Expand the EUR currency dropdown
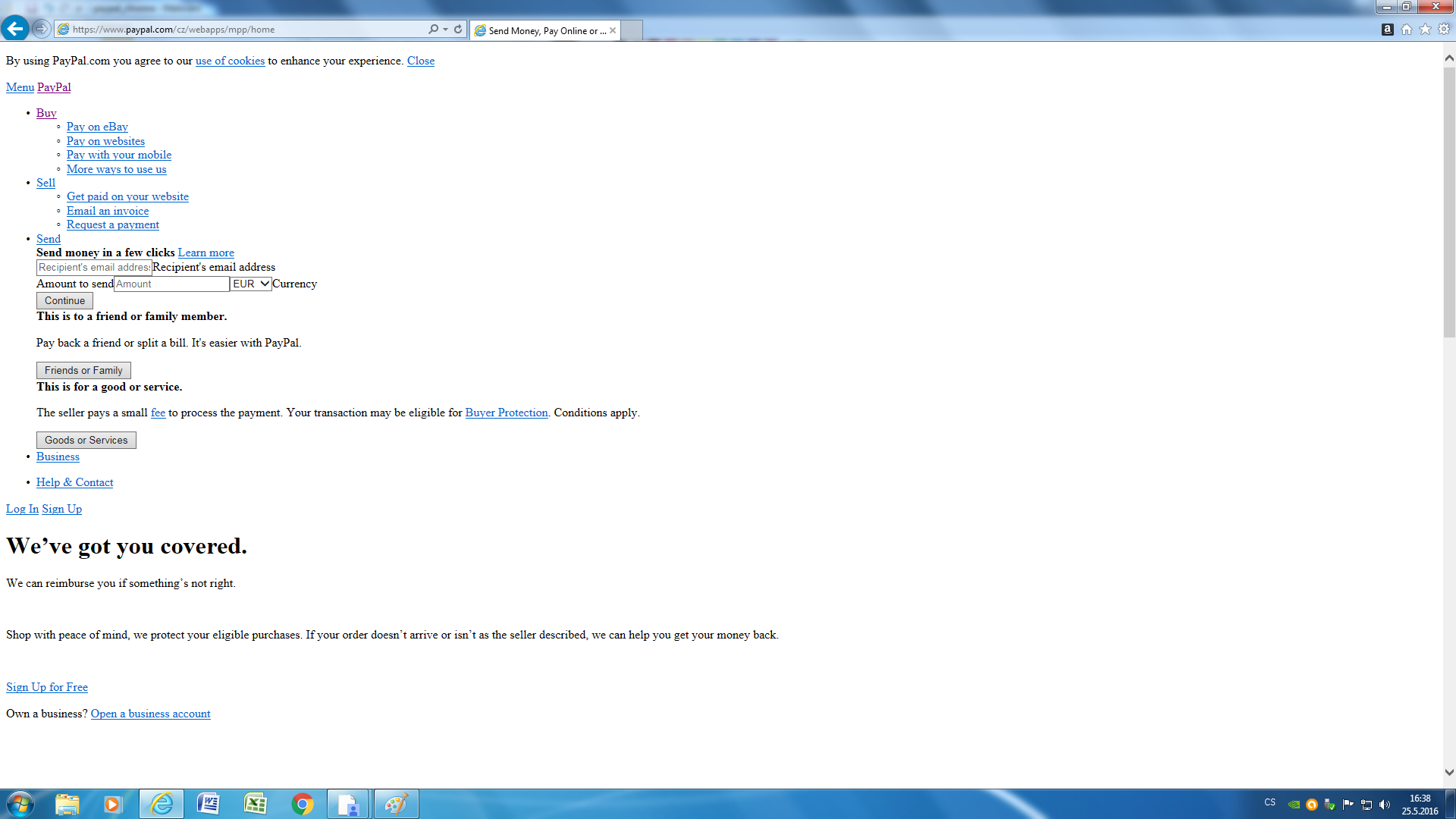1456x819 pixels. (x=251, y=284)
